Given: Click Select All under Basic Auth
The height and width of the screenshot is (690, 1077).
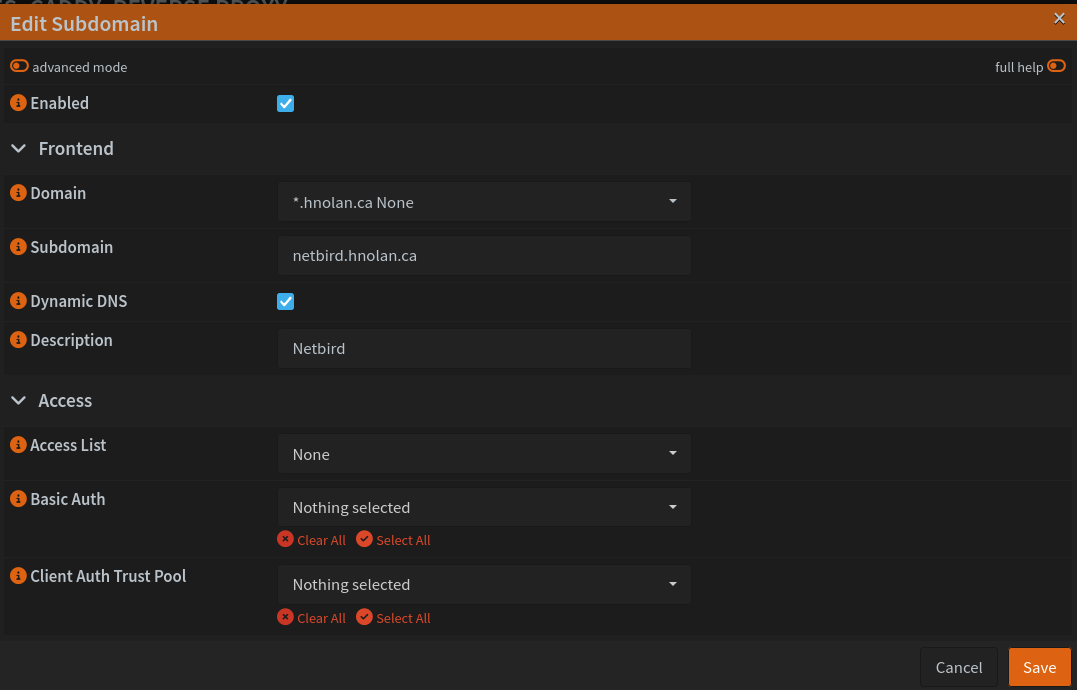Looking at the screenshot, I should (x=393, y=540).
